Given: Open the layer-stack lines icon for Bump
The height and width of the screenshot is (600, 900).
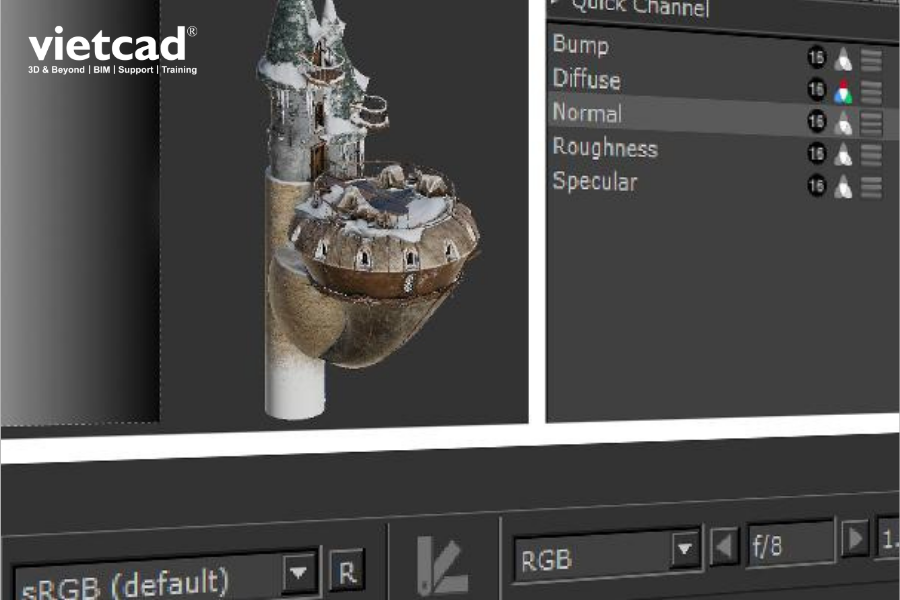Looking at the screenshot, I should click(x=871, y=60).
